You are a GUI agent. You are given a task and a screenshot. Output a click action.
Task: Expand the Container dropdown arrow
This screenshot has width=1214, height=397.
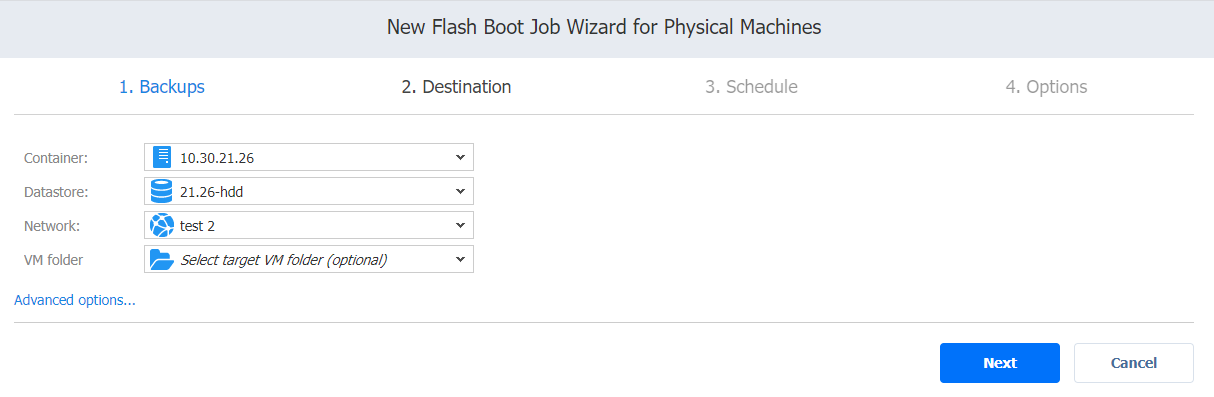click(x=460, y=157)
